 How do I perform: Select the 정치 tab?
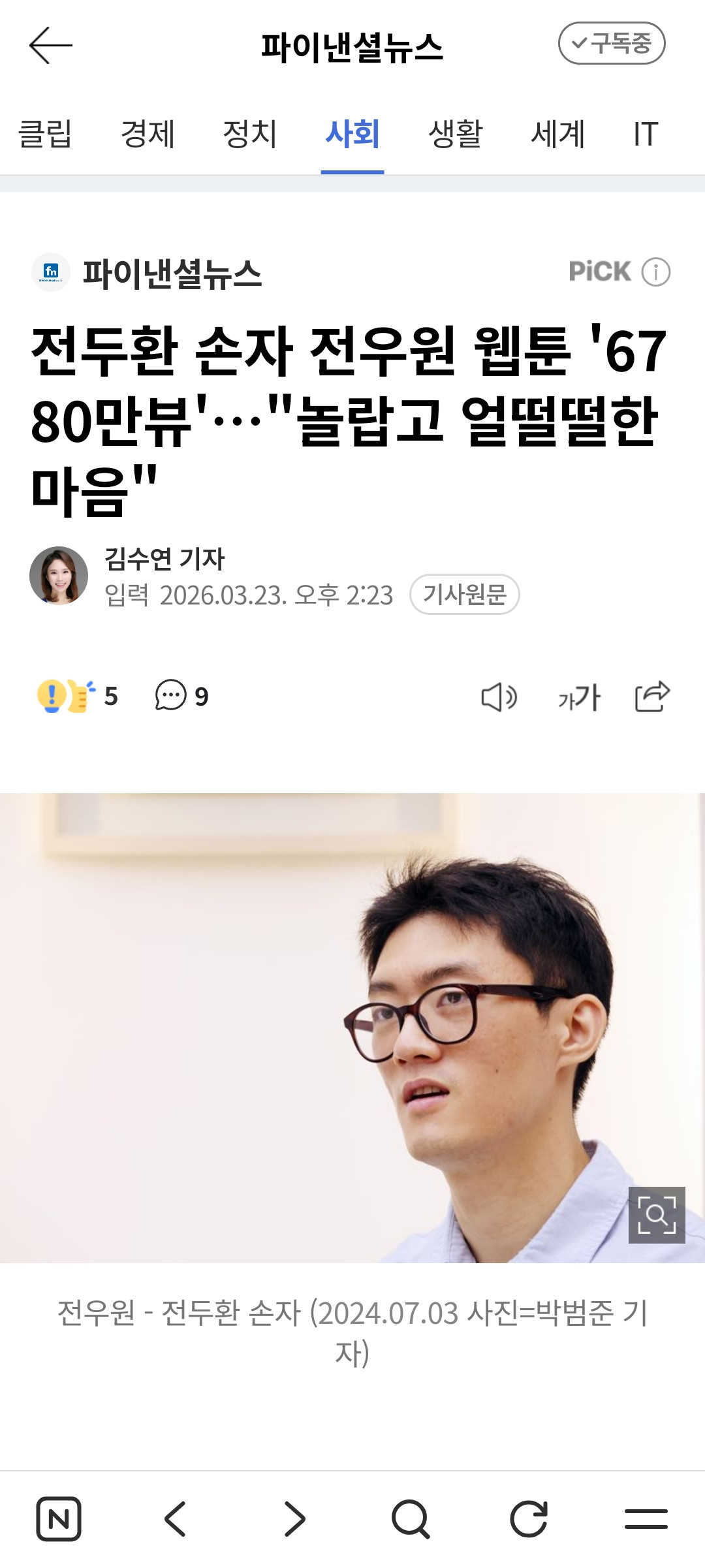(x=250, y=134)
